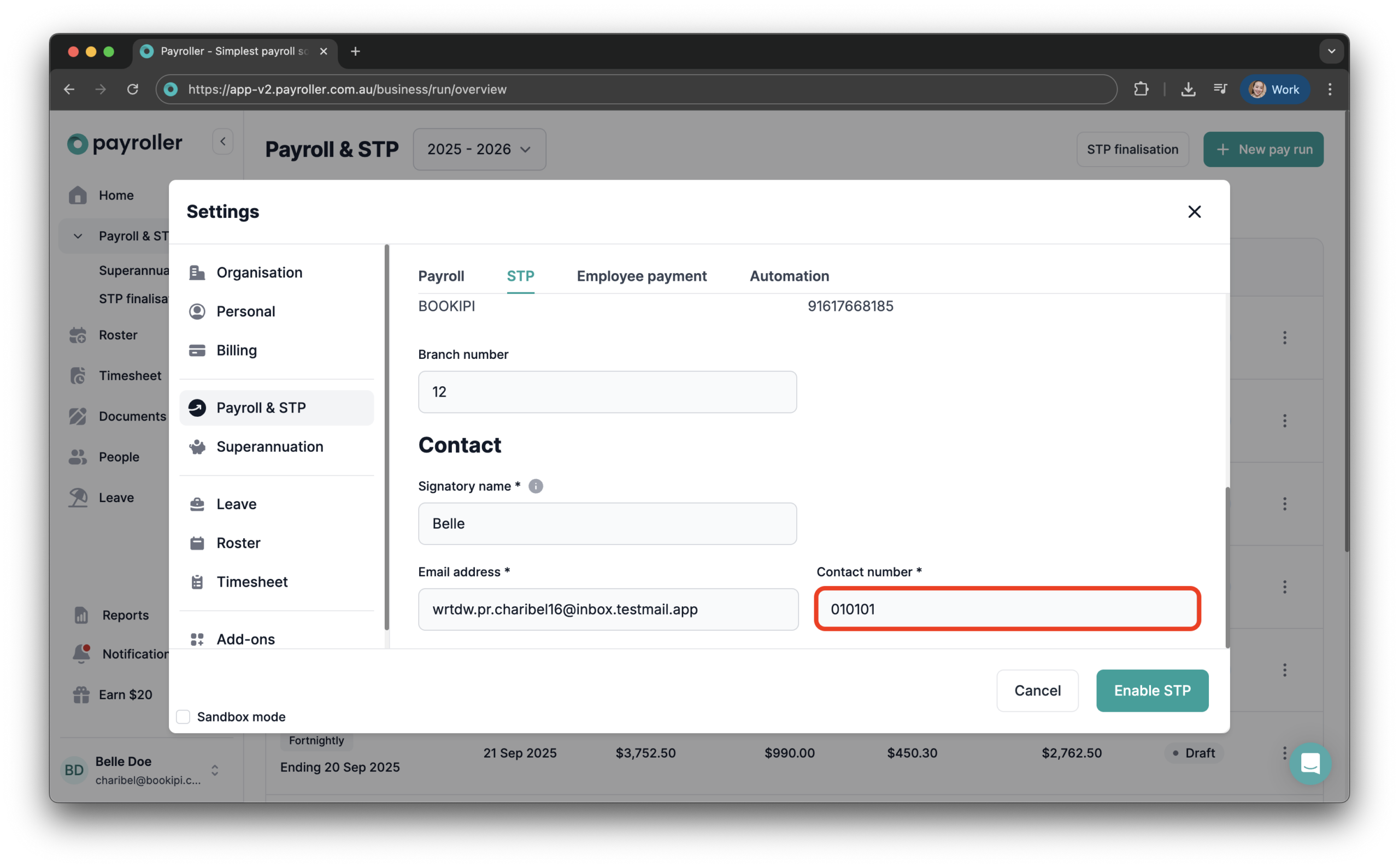Click Signatory name info icon

[x=536, y=486]
